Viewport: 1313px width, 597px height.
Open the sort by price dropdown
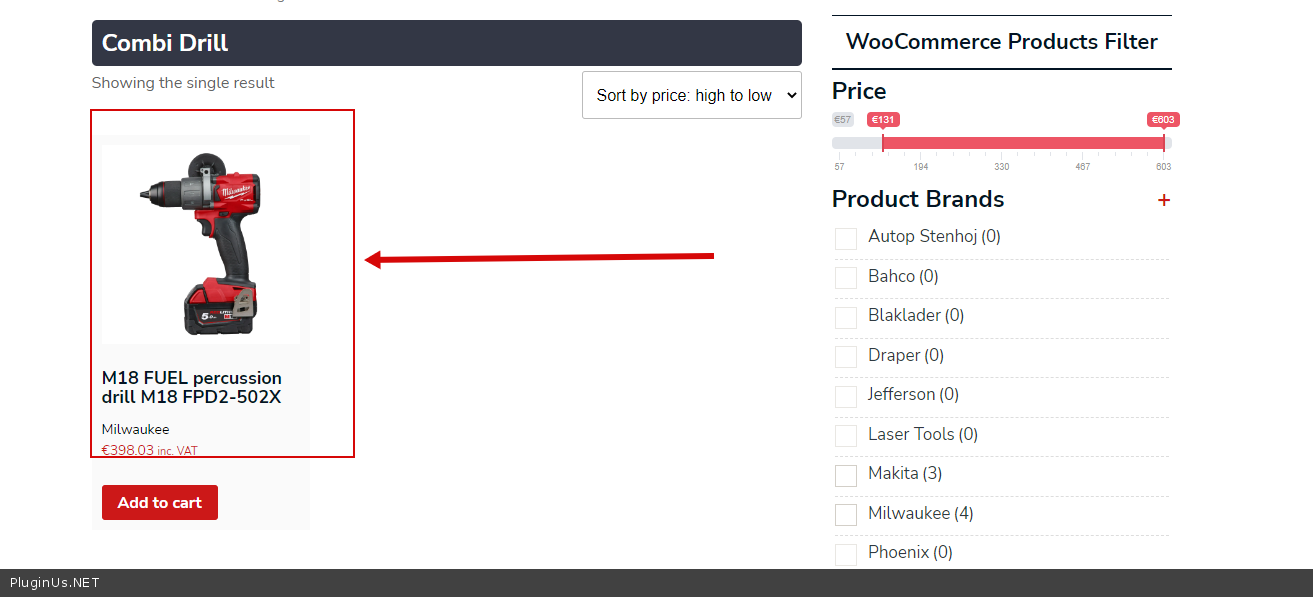(691, 95)
